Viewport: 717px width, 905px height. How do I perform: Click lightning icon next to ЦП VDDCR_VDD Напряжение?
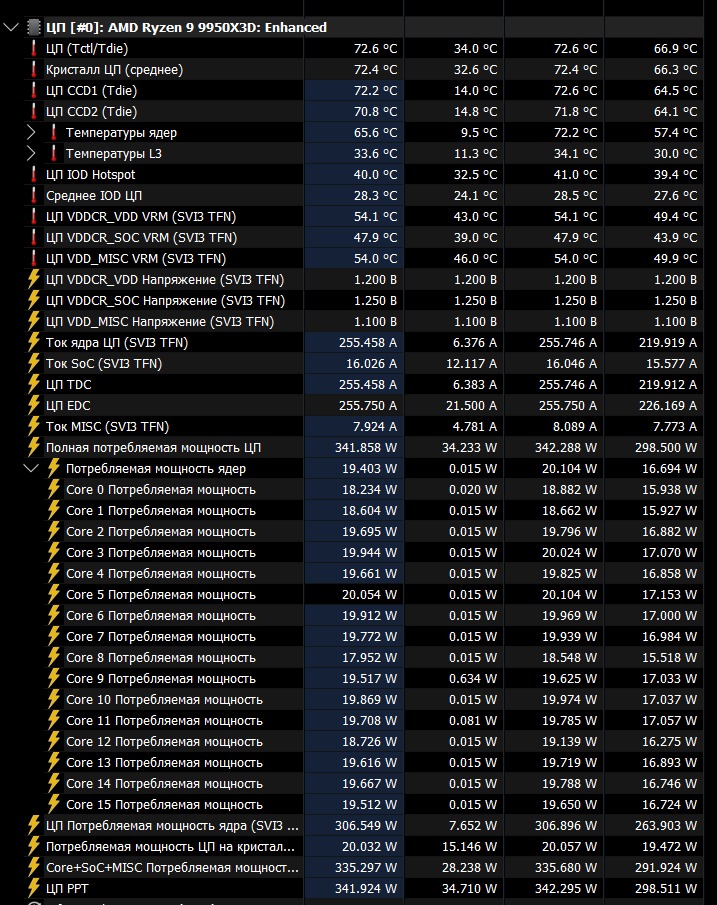click(x=34, y=279)
